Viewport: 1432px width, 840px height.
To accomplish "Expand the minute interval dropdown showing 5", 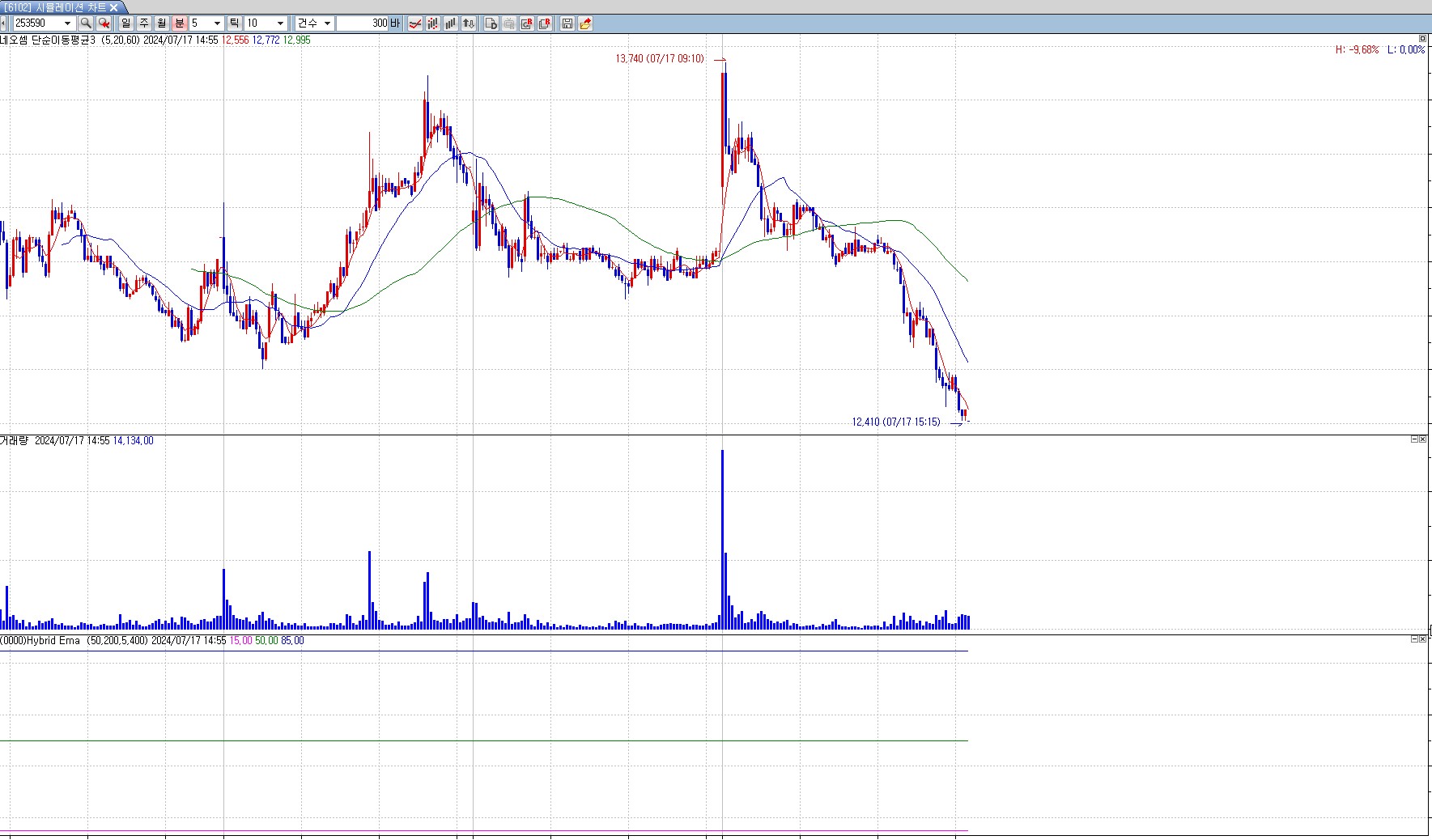I will (217, 23).
